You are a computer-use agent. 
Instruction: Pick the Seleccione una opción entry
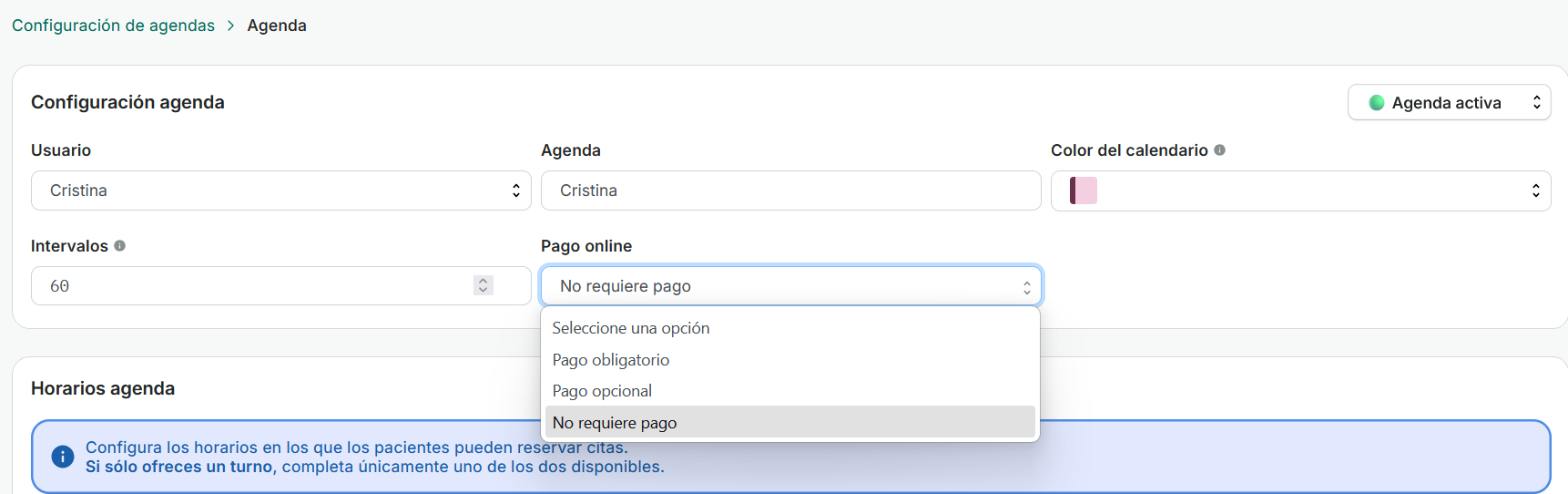pyautogui.click(x=631, y=328)
